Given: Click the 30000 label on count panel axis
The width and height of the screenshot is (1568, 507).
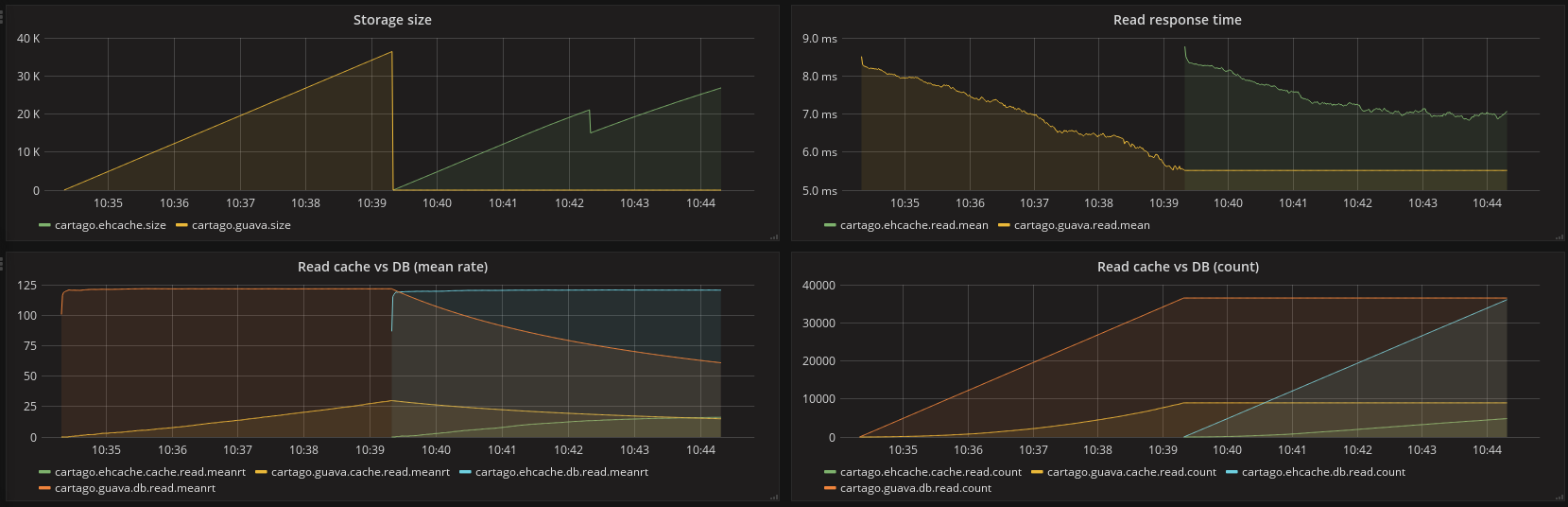Looking at the screenshot, I should [818, 323].
